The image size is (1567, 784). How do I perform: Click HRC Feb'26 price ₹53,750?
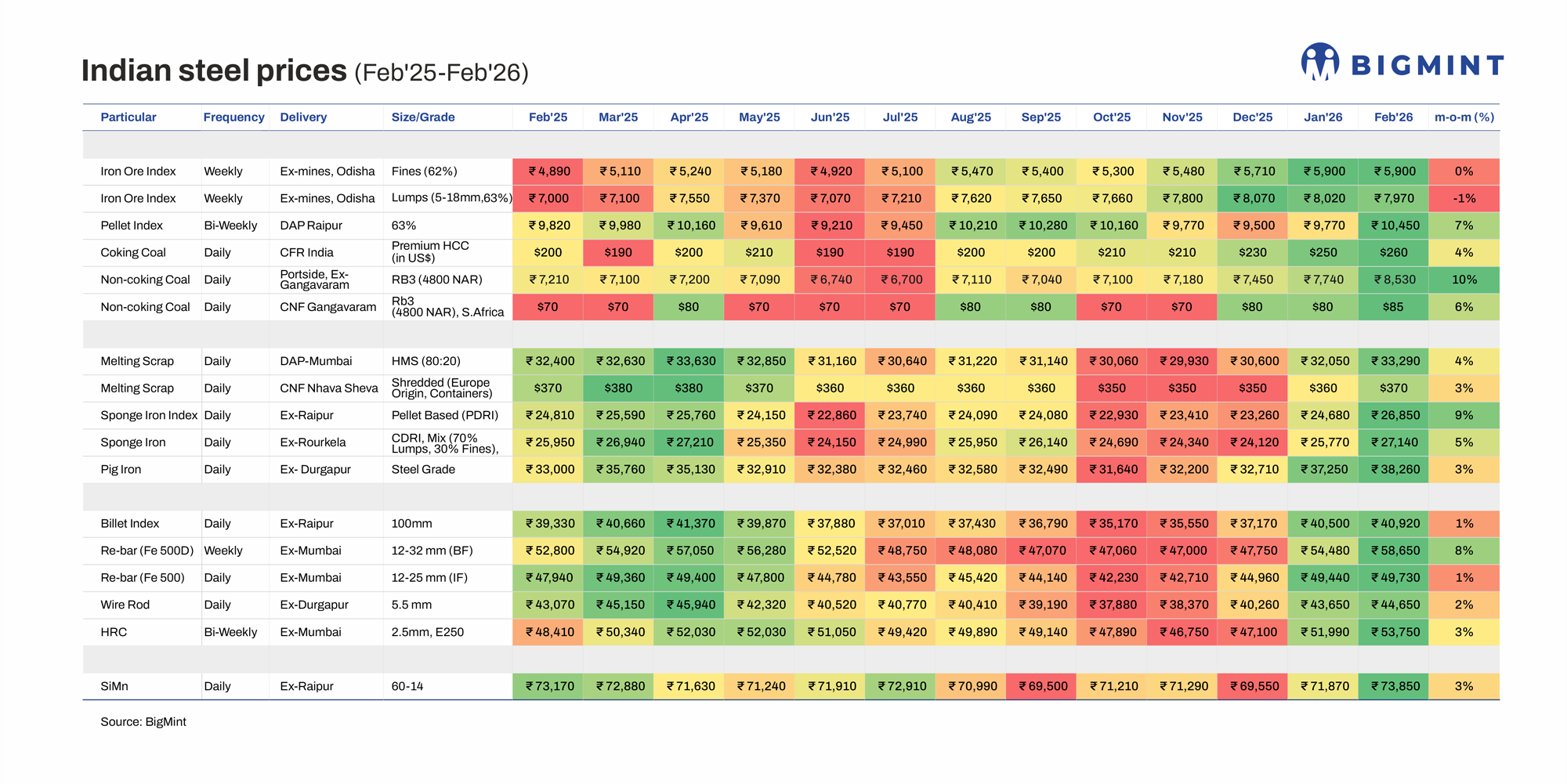(x=1393, y=633)
